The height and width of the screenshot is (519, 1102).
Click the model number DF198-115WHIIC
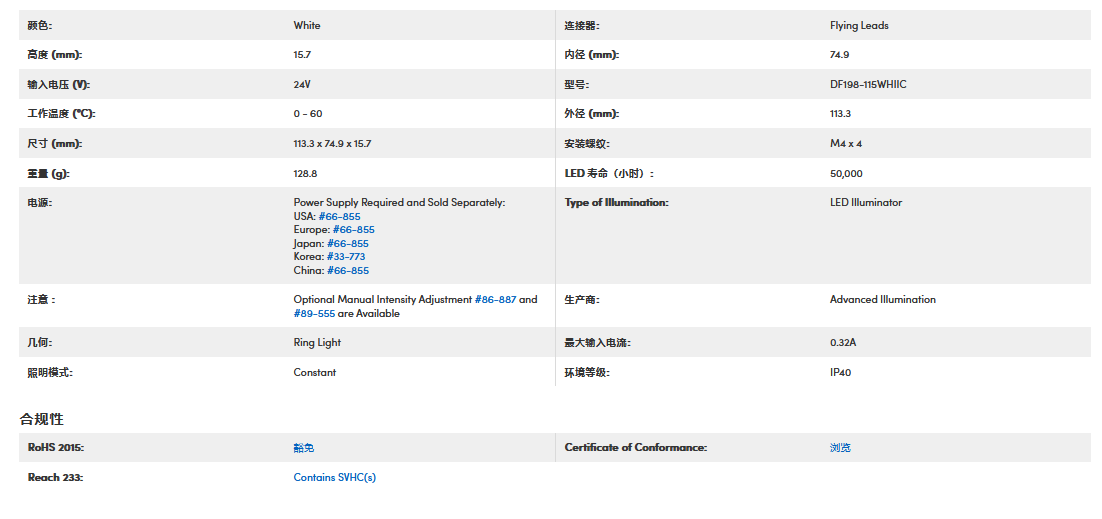point(868,85)
